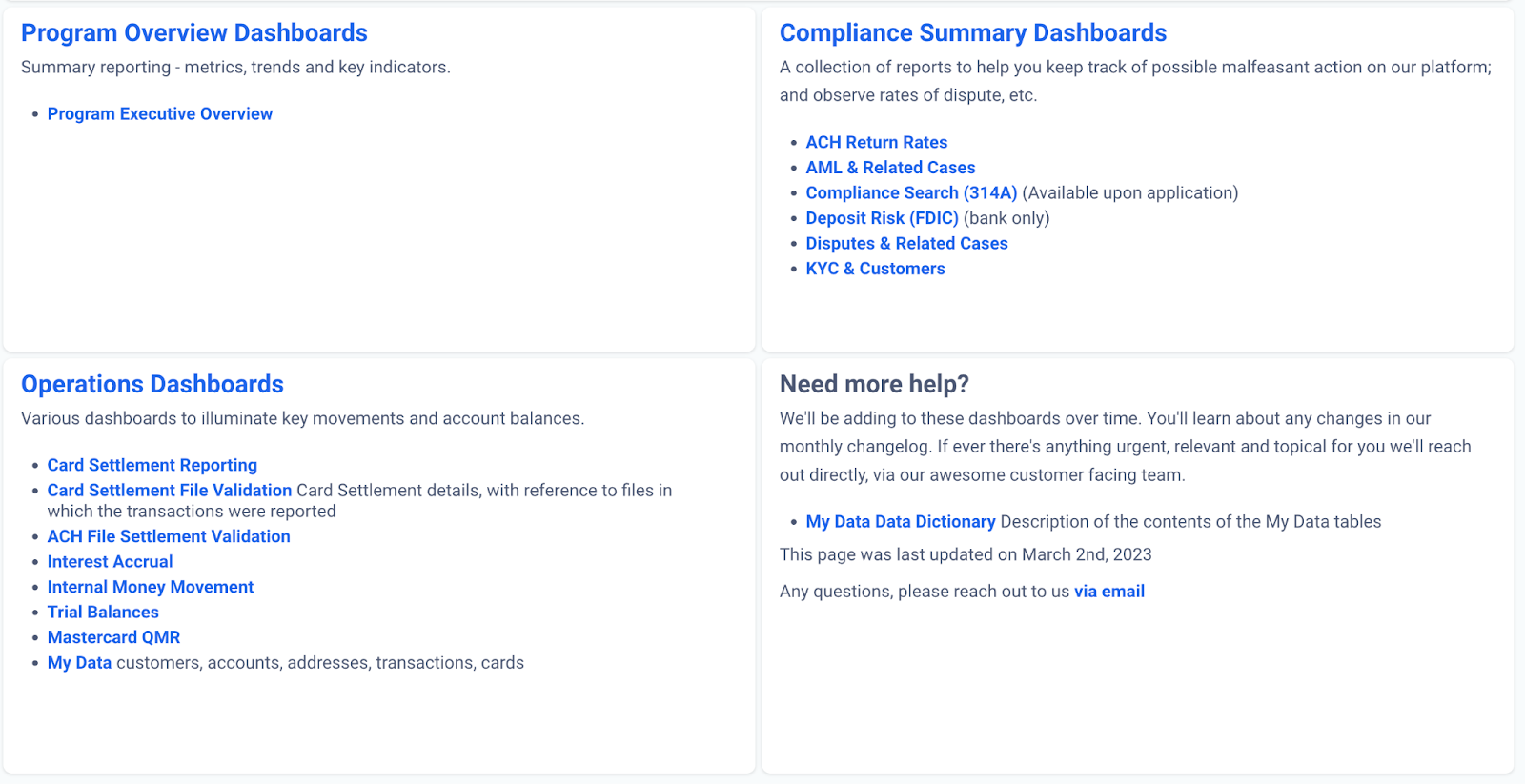Open the ACH Return Rates report
1525x784 pixels.
tap(876, 143)
